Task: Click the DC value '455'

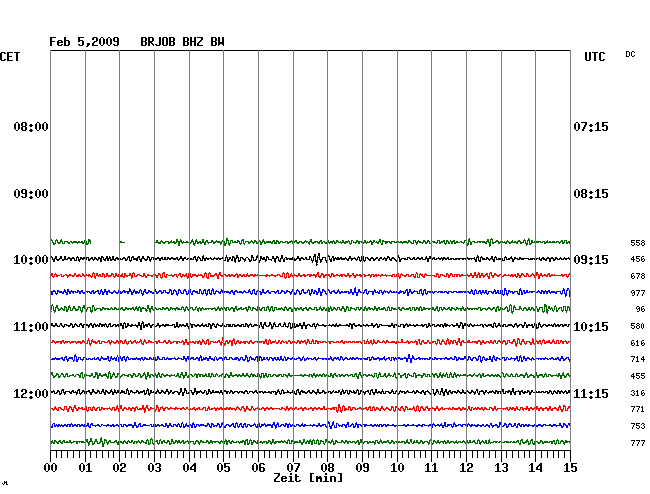Action: [x=638, y=376]
